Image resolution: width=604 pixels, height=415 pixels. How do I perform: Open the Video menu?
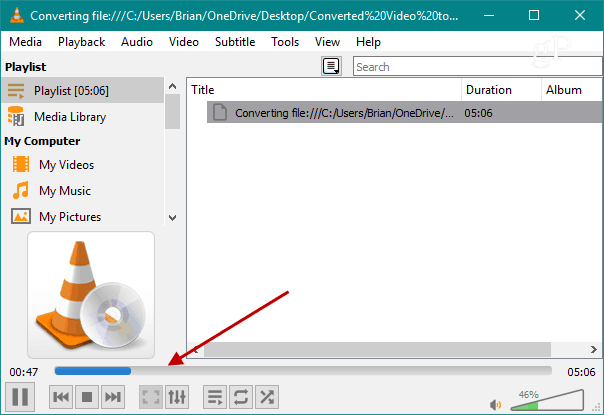[x=184, y=42]
